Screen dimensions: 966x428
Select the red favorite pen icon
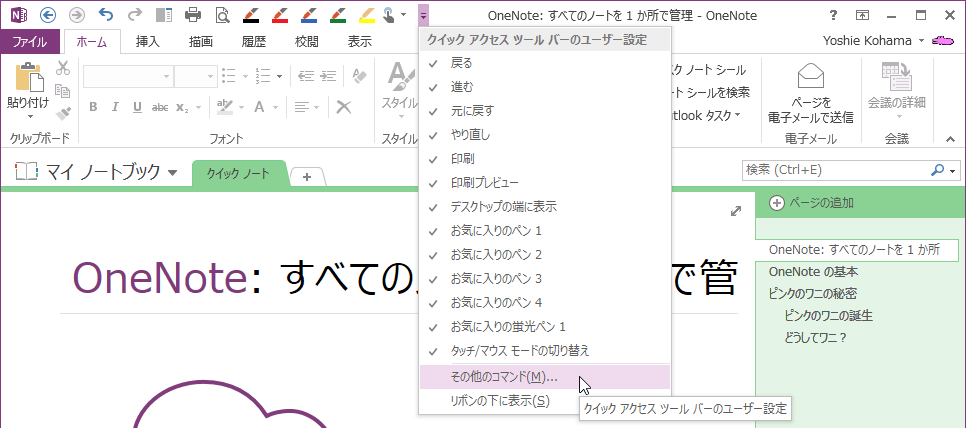[x=280, y=15]
